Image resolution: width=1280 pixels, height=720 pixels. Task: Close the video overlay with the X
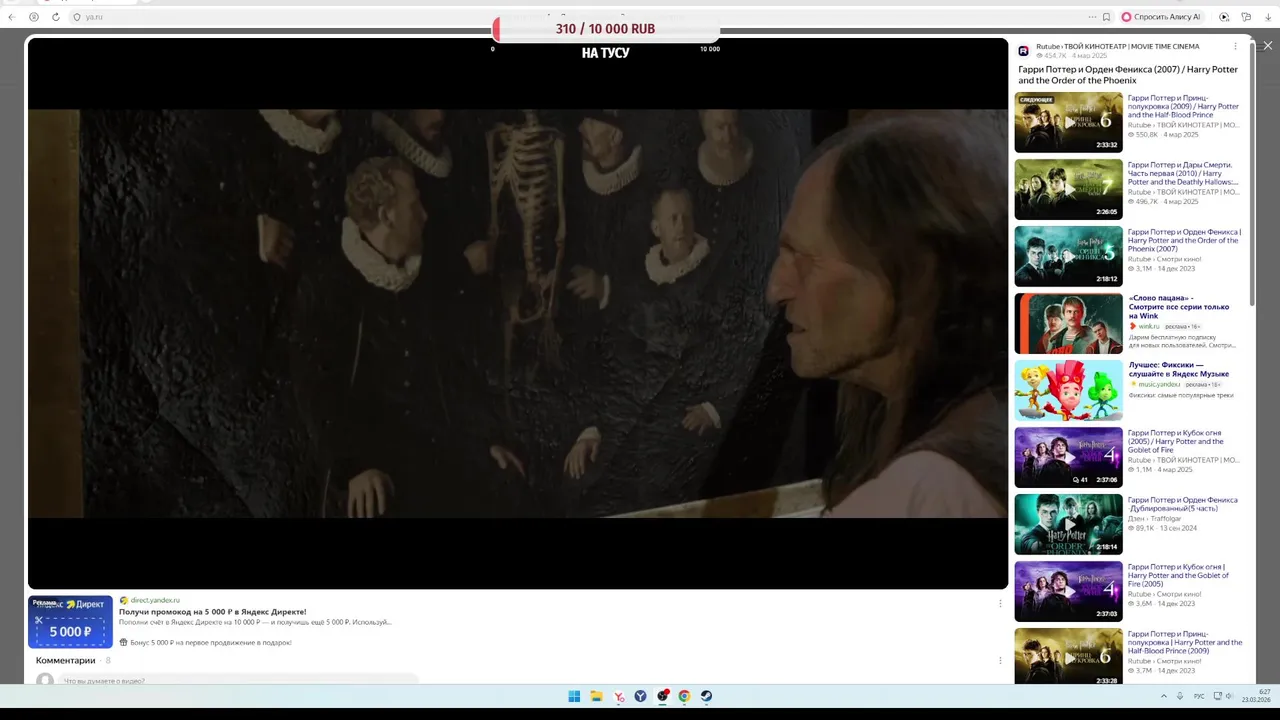[1267, 46]
